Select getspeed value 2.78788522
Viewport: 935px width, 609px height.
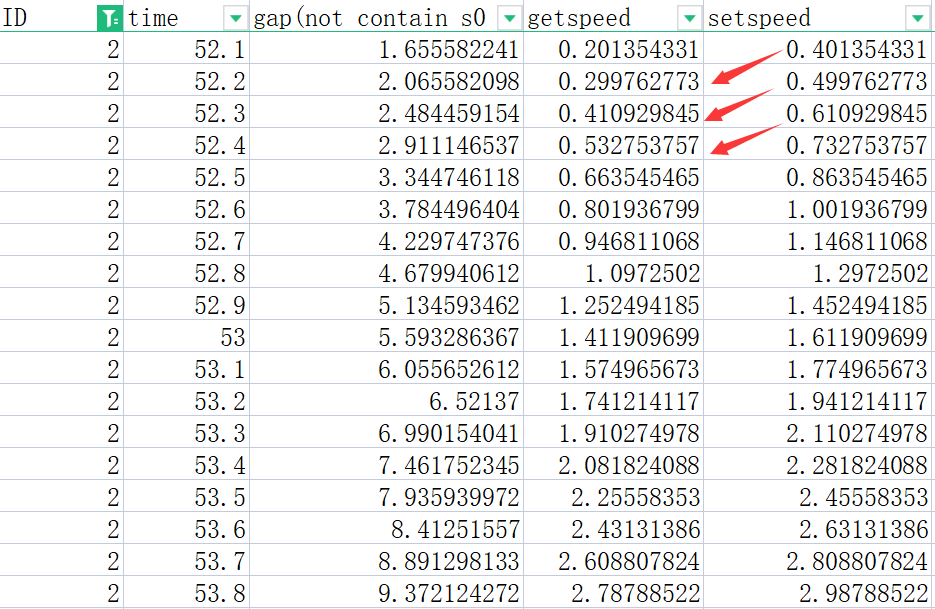point(614,593)
